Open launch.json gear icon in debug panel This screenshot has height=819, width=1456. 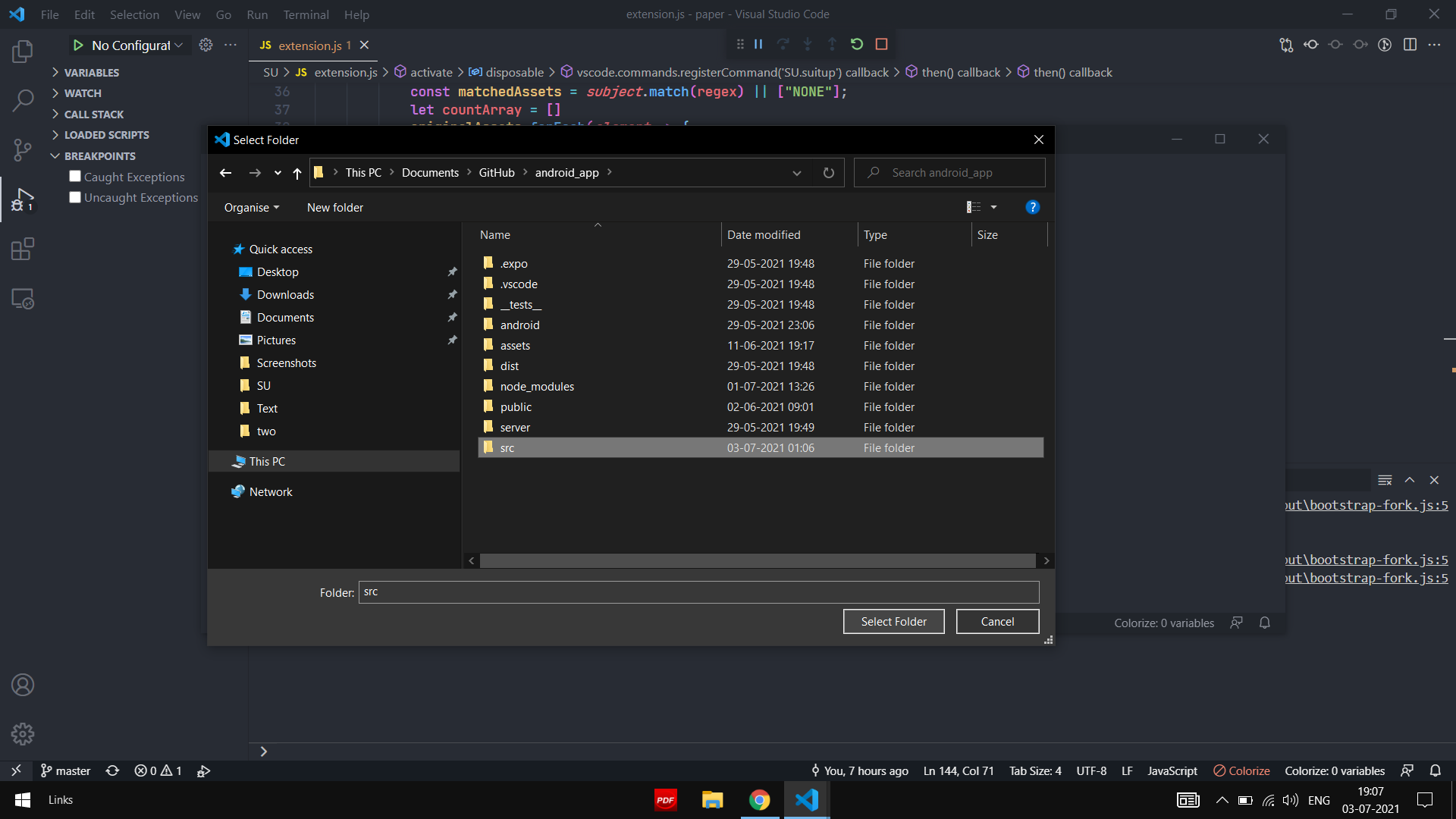(x=206, y=45)
